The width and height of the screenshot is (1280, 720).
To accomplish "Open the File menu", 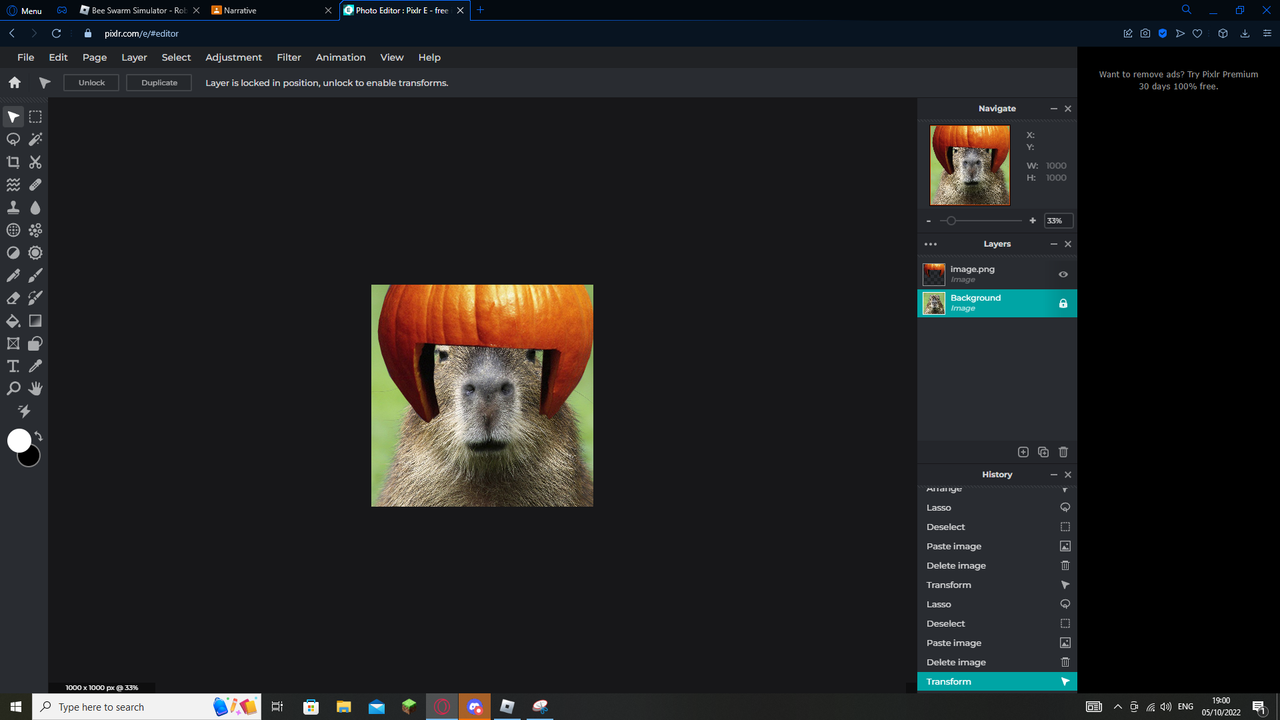I will 26,57.
